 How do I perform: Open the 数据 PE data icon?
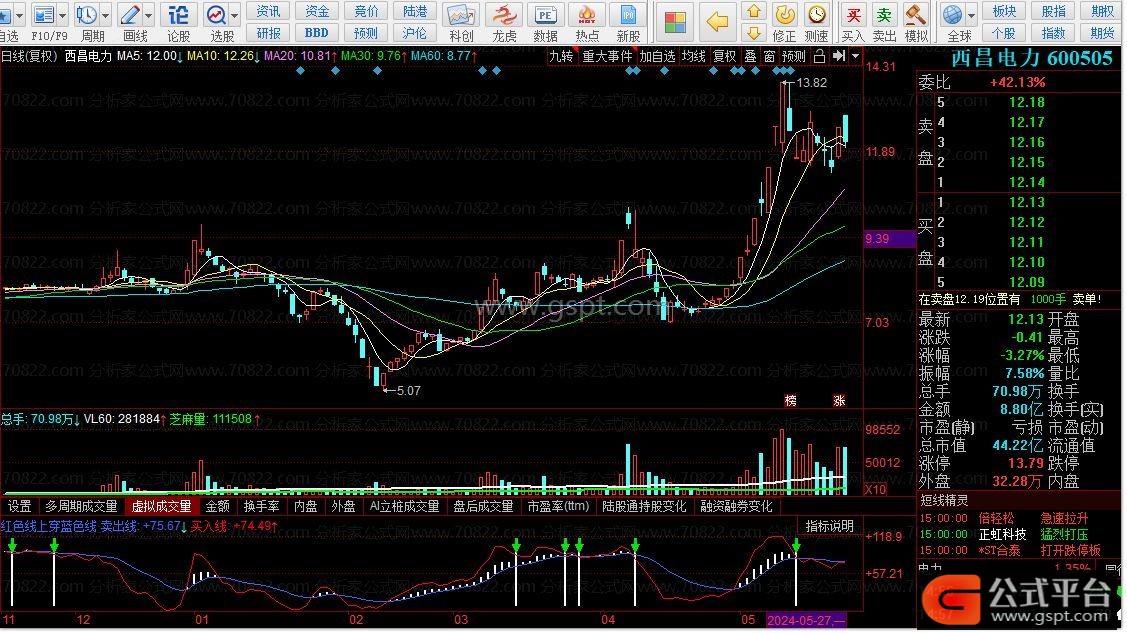click(546, 14)
